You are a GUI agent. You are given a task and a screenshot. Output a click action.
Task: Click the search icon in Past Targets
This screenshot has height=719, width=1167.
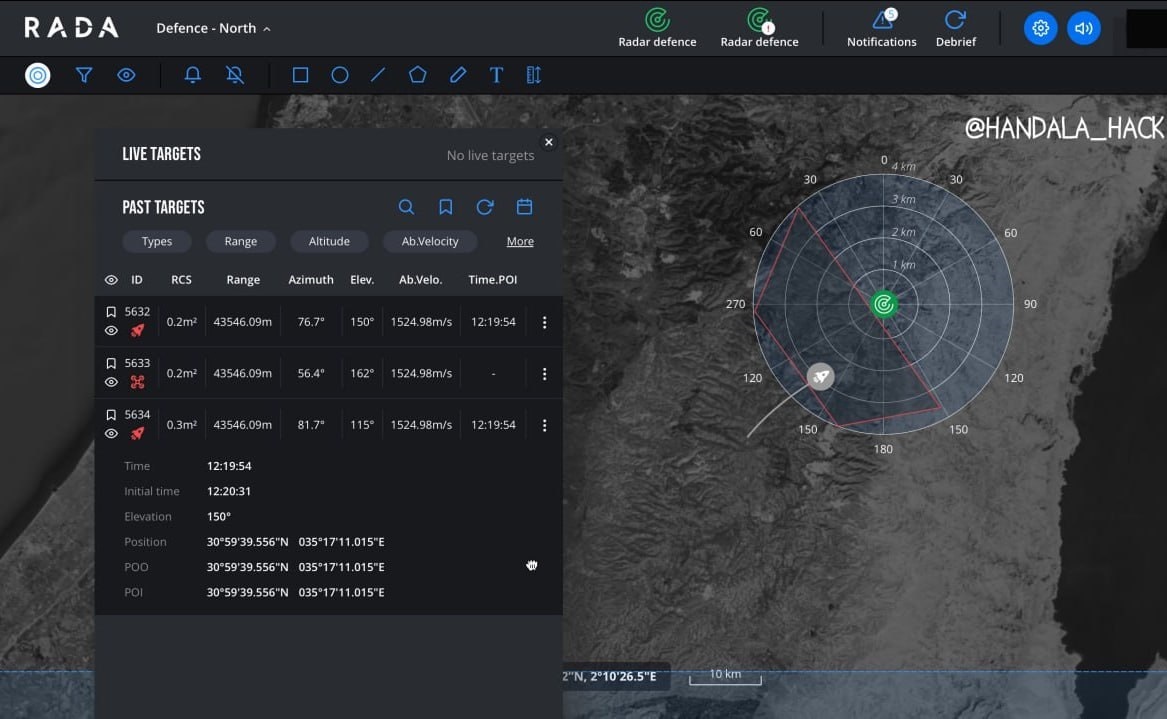(x=406, y=207)
